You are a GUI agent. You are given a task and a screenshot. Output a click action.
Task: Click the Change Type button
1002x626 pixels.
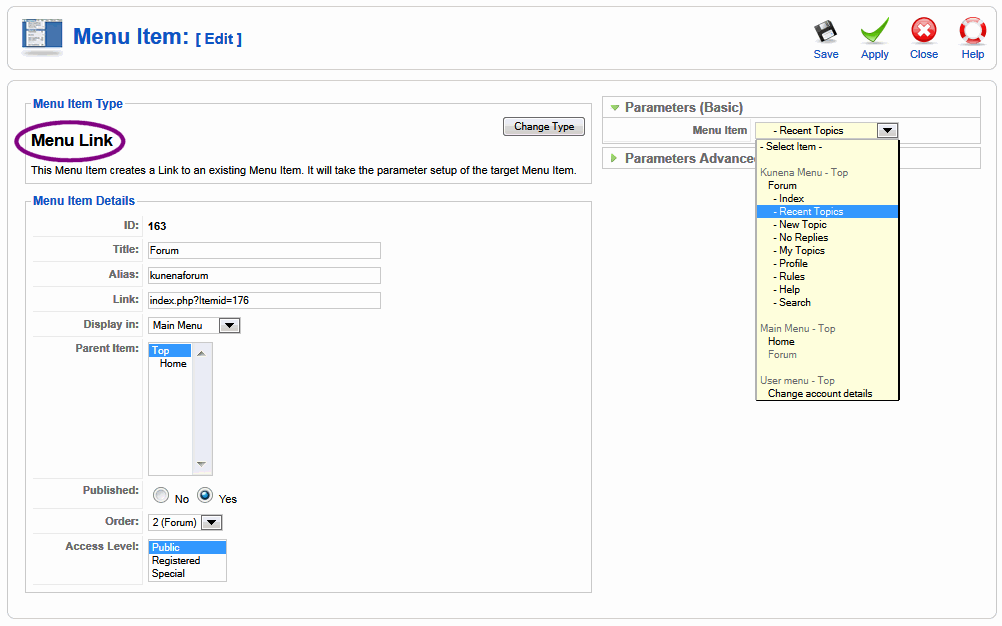tap(543, 127)
